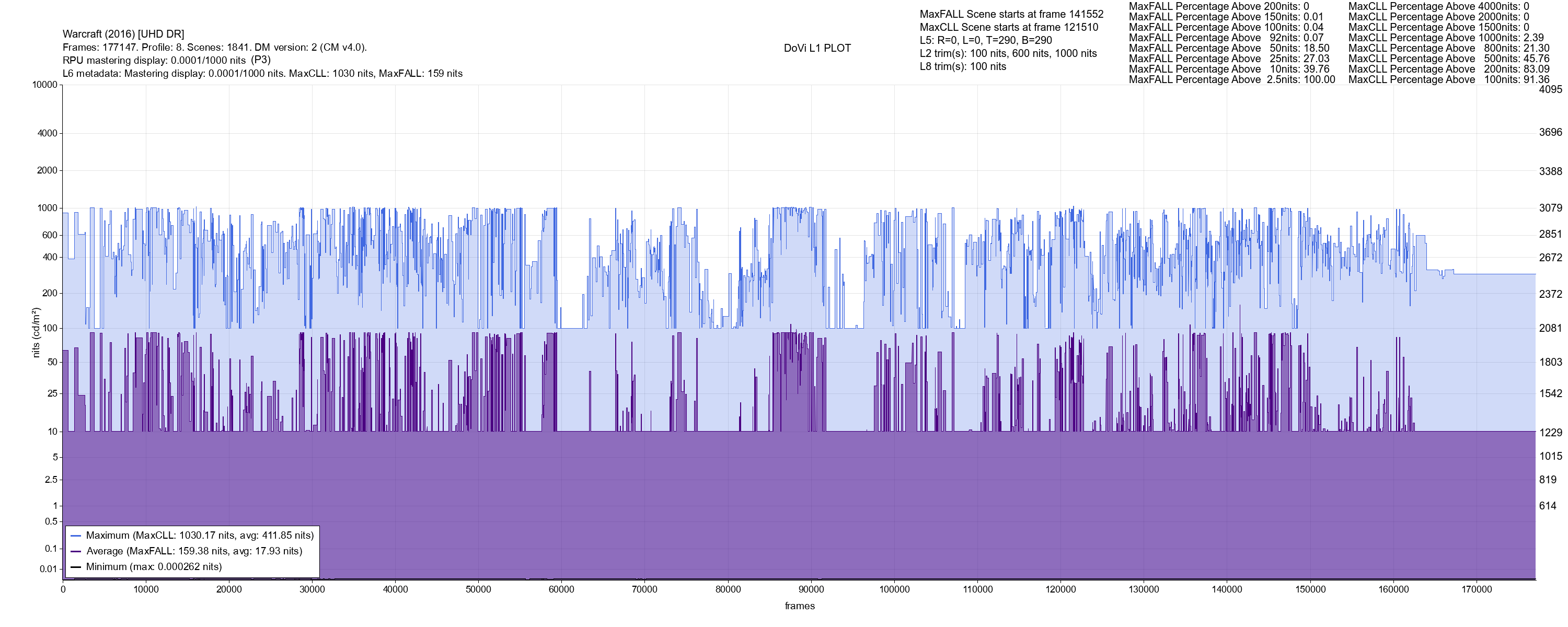This screenshot has width=1568, height=627.
Task: Click the 4095 right-axis PQ code label
Action: click(1550, 89)
